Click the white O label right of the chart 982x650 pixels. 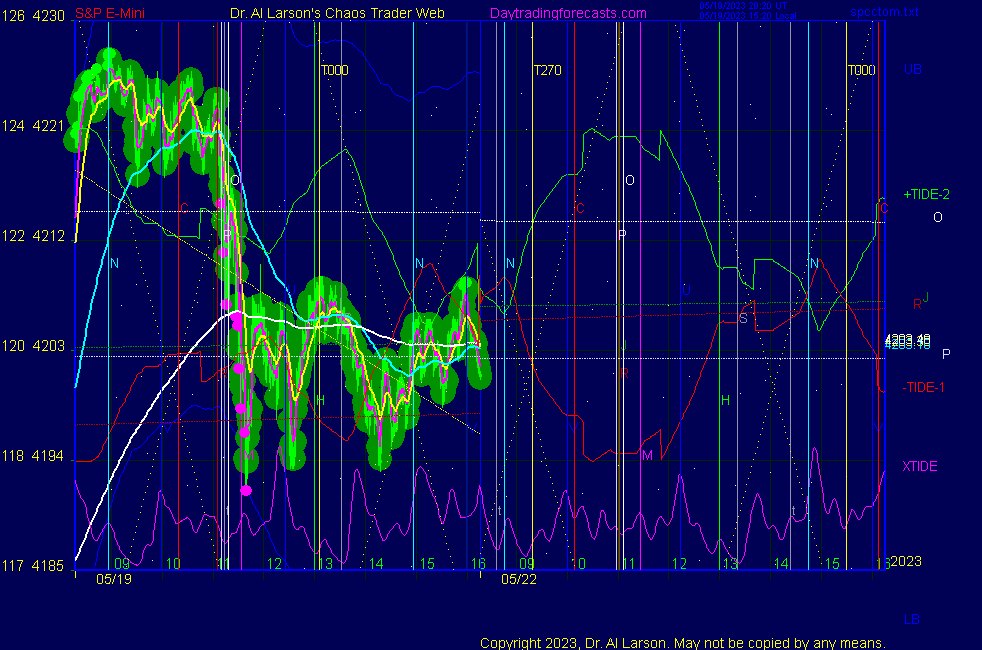click(938, 217)
